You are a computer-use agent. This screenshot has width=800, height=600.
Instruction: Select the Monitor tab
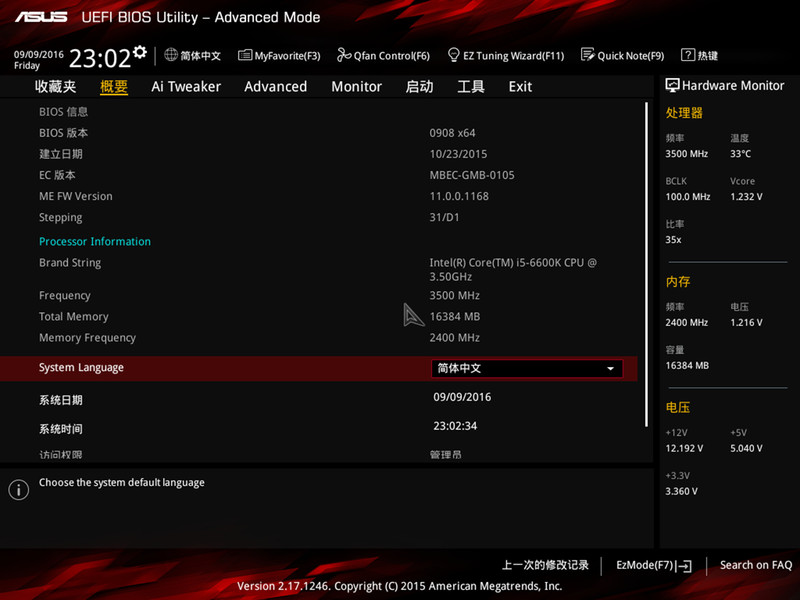[x=356, y=87]
